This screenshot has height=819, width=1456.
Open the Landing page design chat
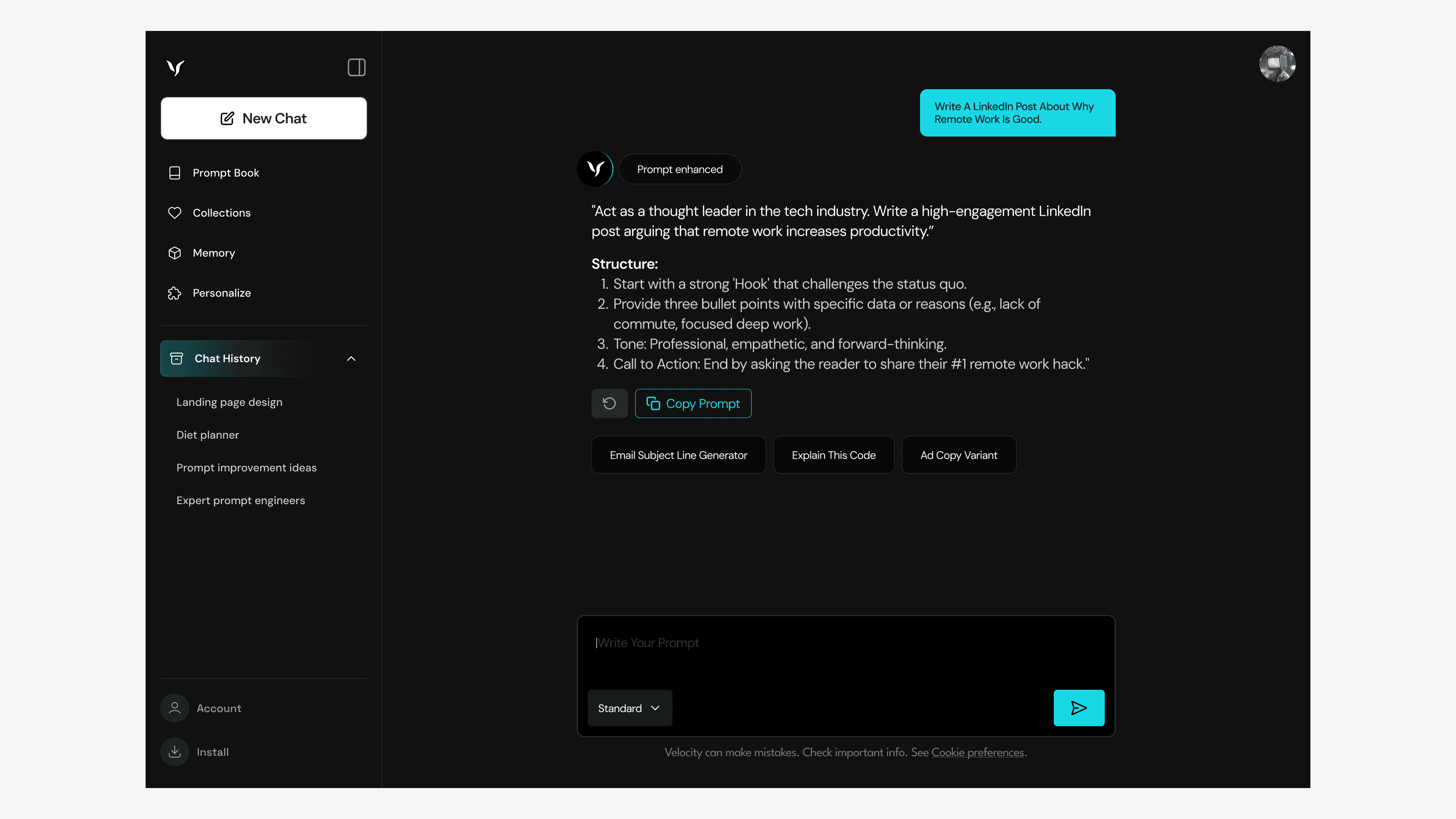point(229,402)
